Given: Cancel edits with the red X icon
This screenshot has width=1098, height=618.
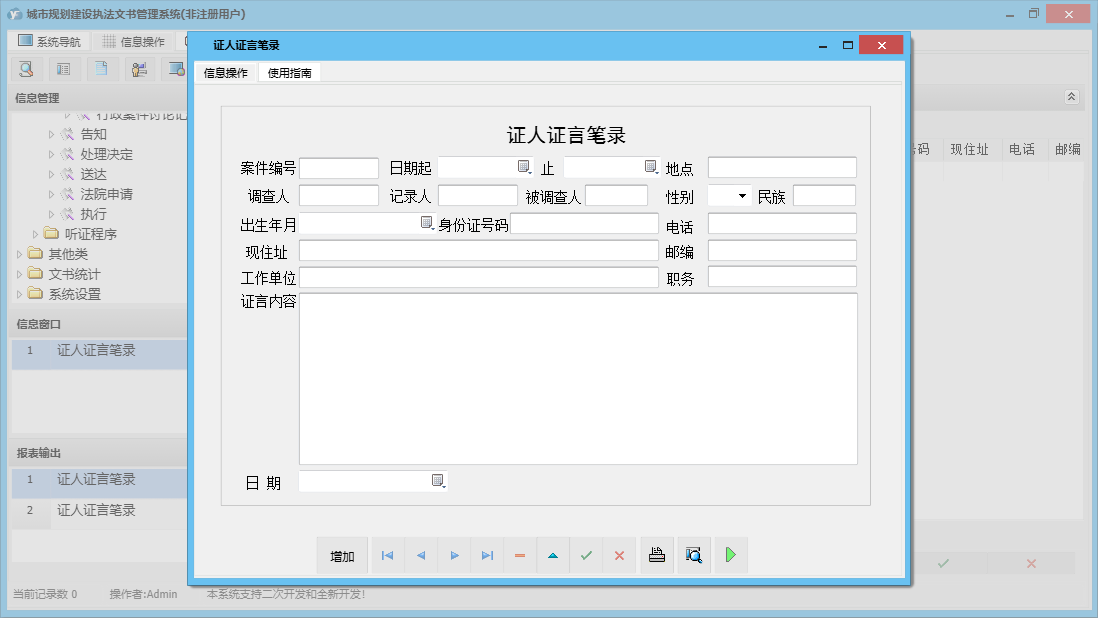Looking at the screenshot, I should coord(619,555).
